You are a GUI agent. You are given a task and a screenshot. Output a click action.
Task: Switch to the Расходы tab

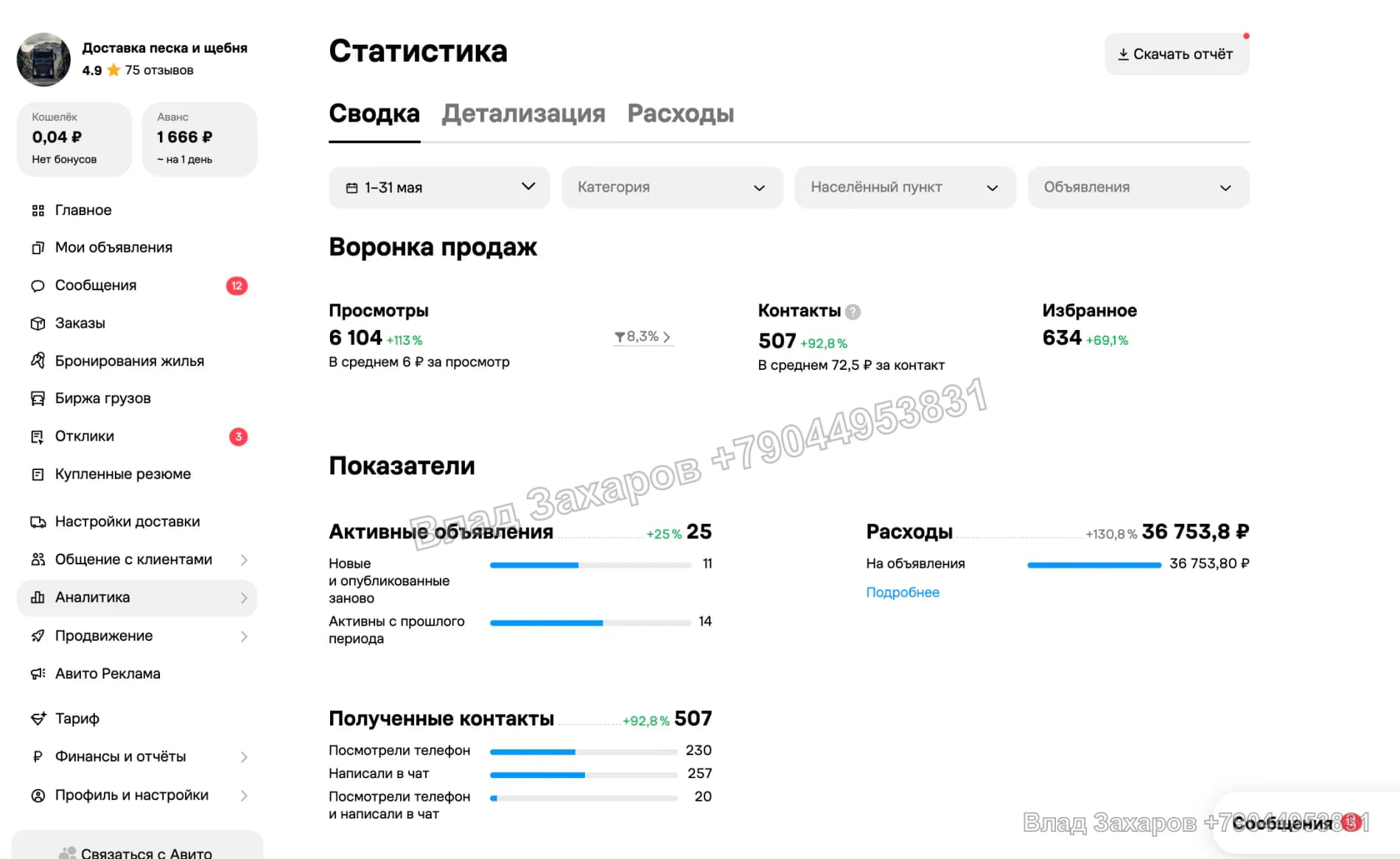pyautogui.click(x=681, y=113)
